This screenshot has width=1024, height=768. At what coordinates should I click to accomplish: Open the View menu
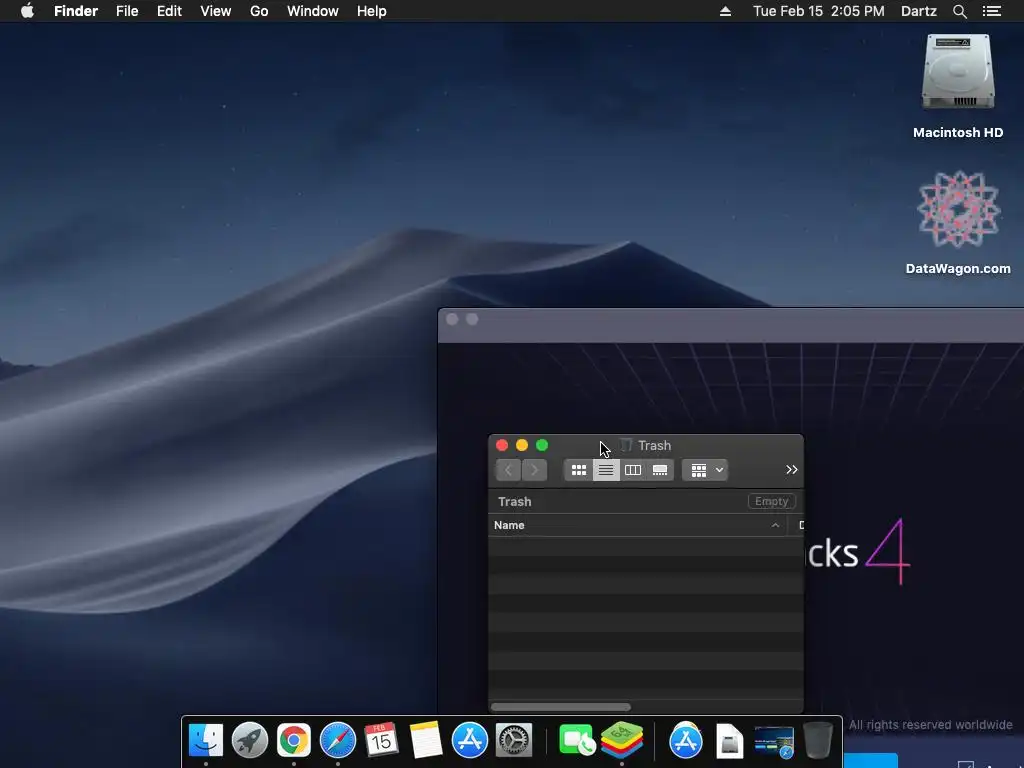216,11
